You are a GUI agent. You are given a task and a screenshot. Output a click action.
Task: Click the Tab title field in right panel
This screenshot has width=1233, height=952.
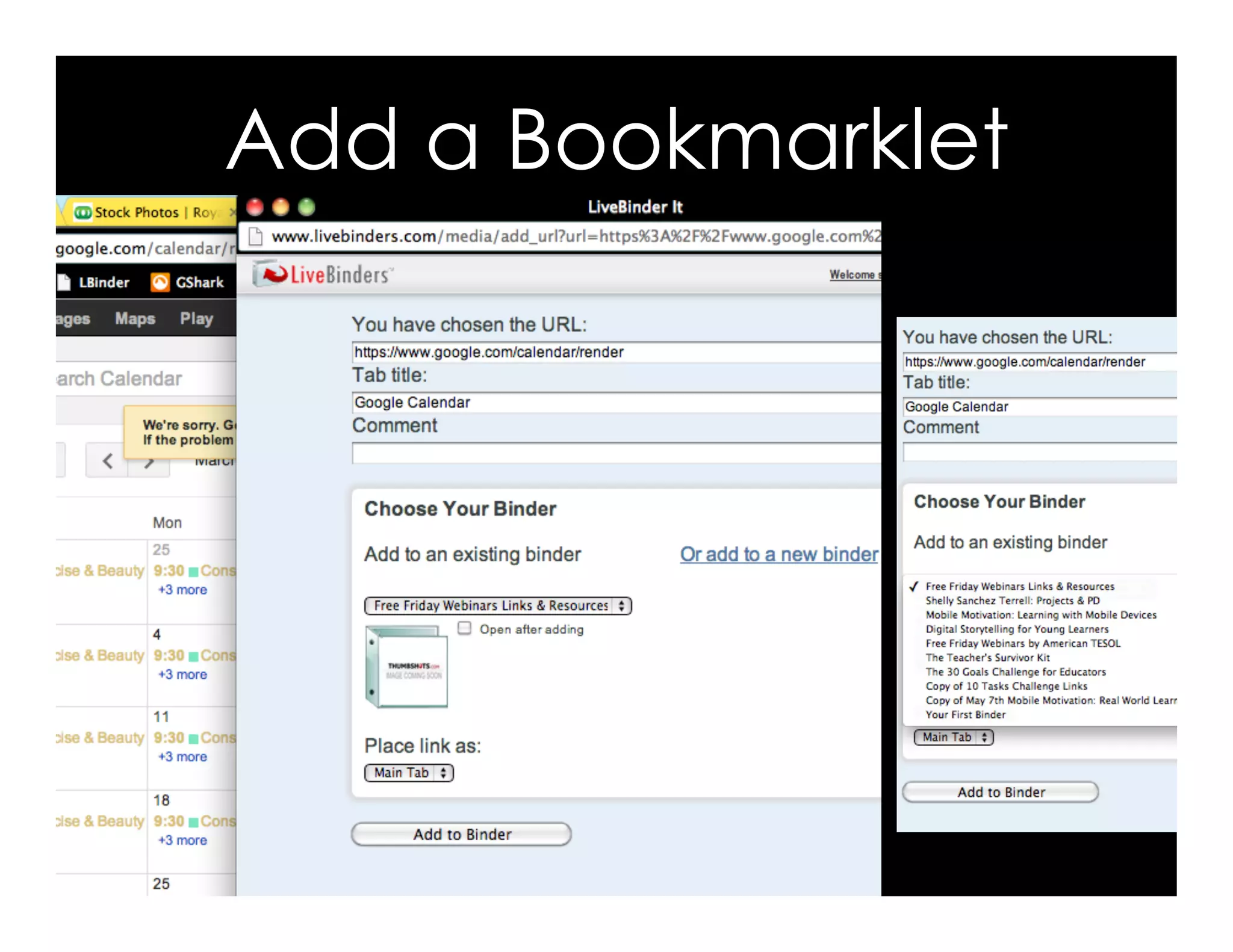(x=1040, y=407)
